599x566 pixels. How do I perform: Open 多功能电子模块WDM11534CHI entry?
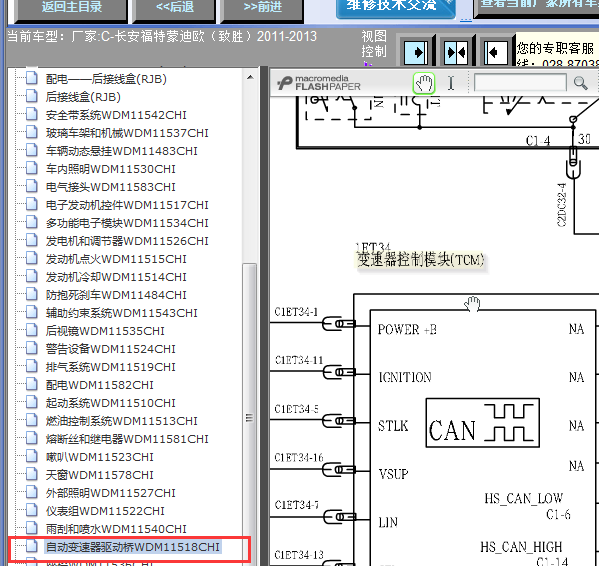(x=127, y=223)
